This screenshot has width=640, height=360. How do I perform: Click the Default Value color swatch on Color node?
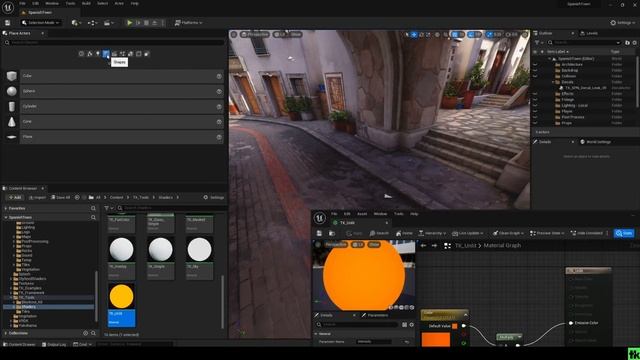point(455,326)
